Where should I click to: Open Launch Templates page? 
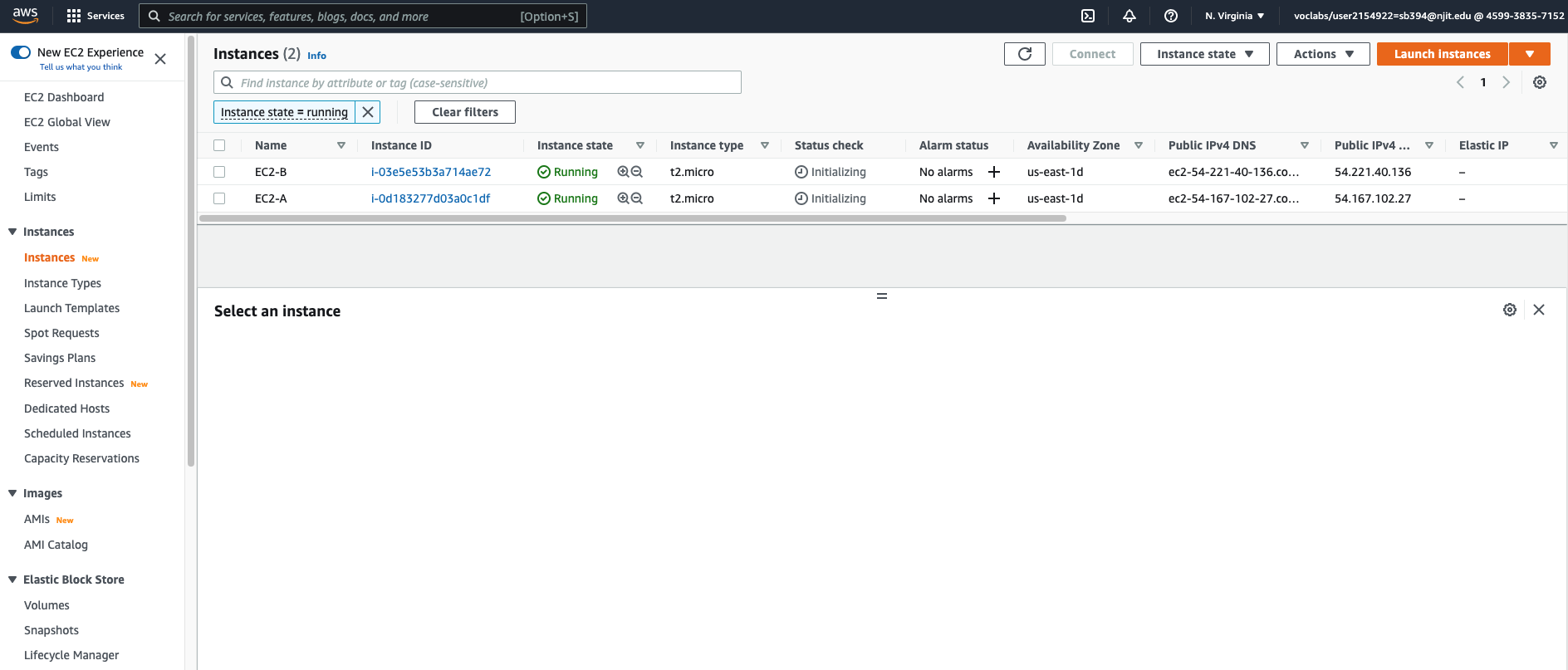(71, 308)
